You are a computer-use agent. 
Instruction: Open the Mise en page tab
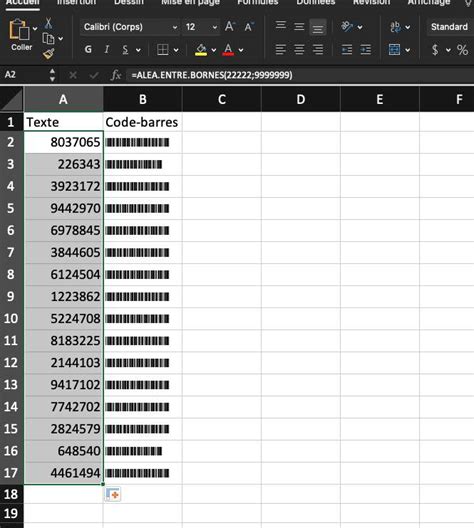point(190,3)
